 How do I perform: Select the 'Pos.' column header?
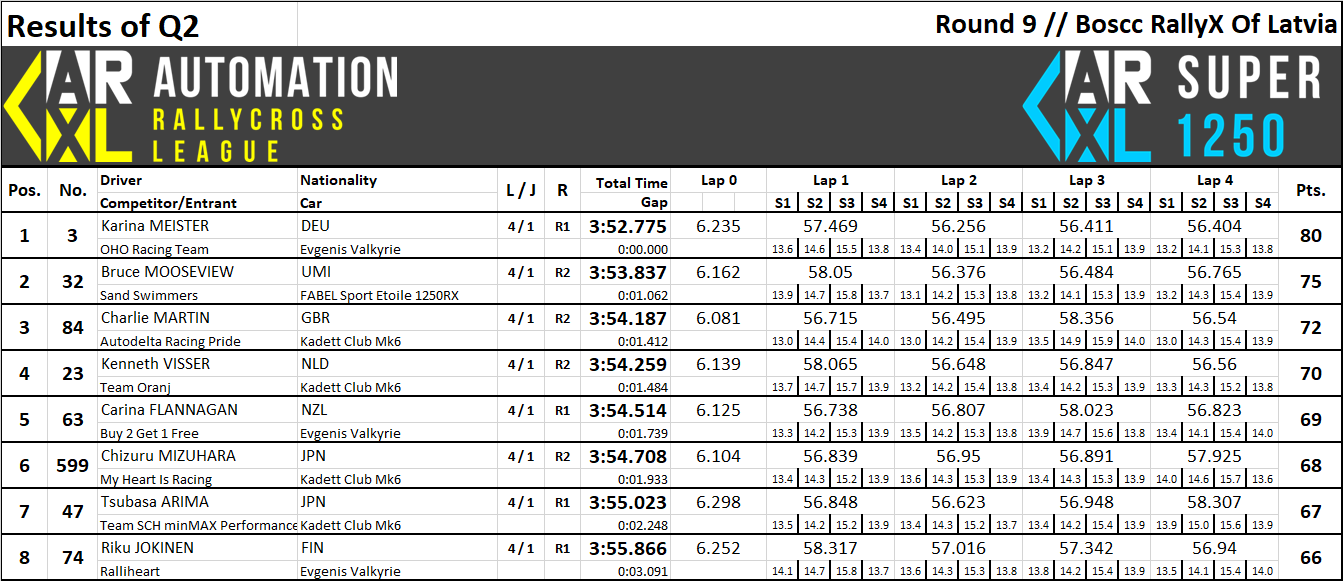pyautogui.click(x=24, y=191)
